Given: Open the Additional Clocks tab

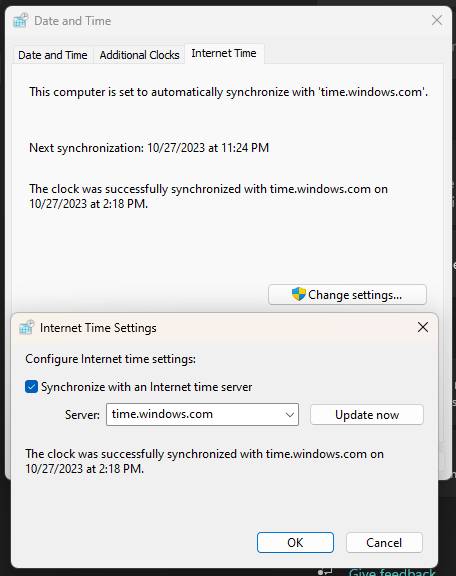Looking at the screenshot, I should click(139, 55).
